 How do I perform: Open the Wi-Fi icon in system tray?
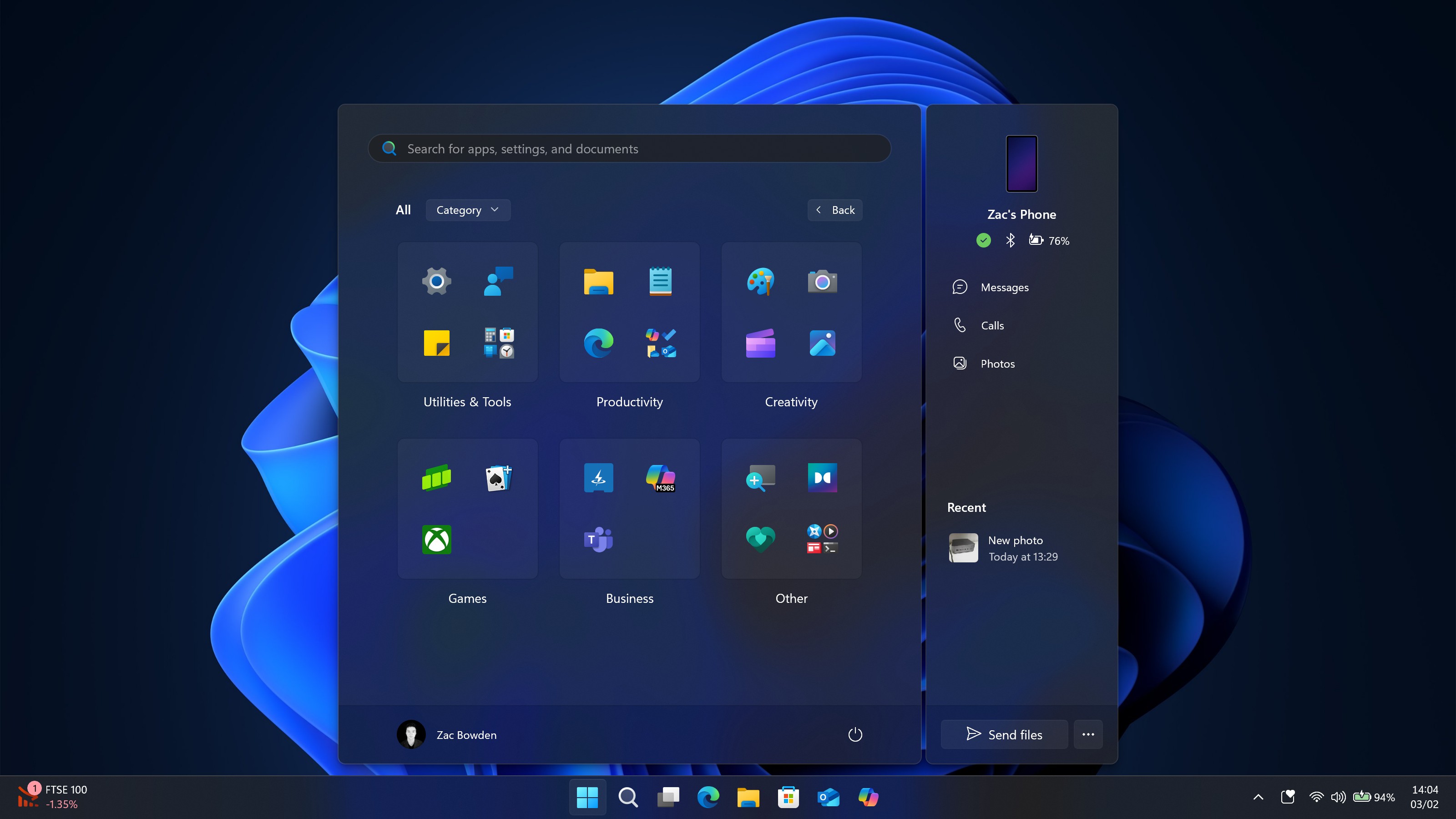coord(1316,797)
